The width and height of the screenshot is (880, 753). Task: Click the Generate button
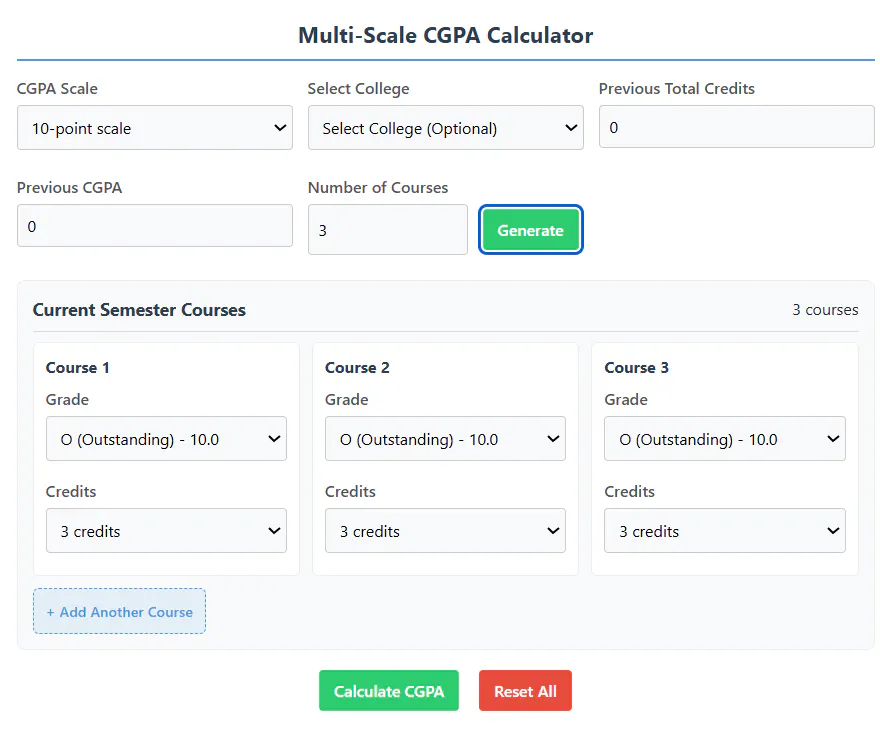coord(530,230)
